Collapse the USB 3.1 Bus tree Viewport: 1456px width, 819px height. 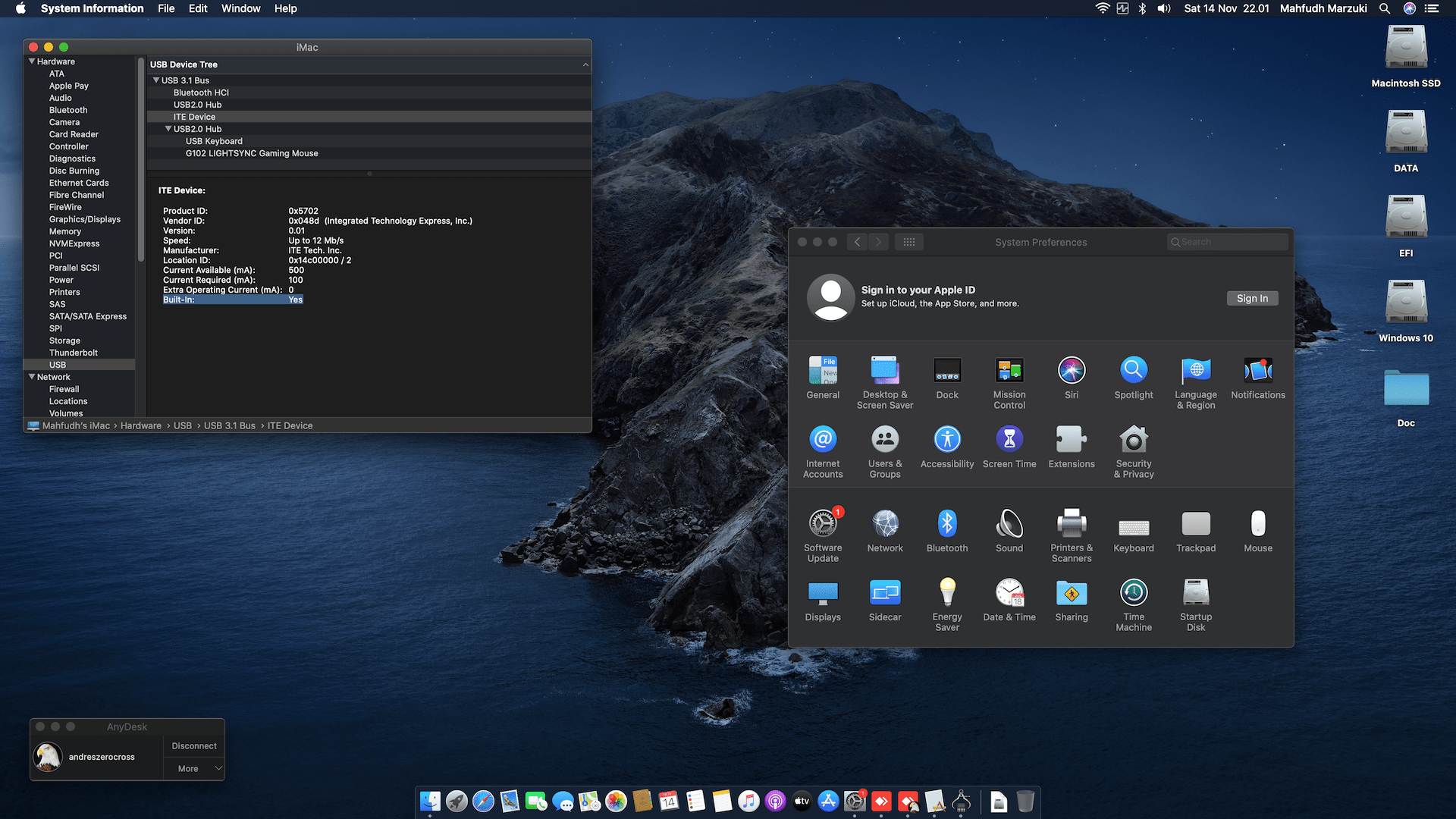click(156, 80)
